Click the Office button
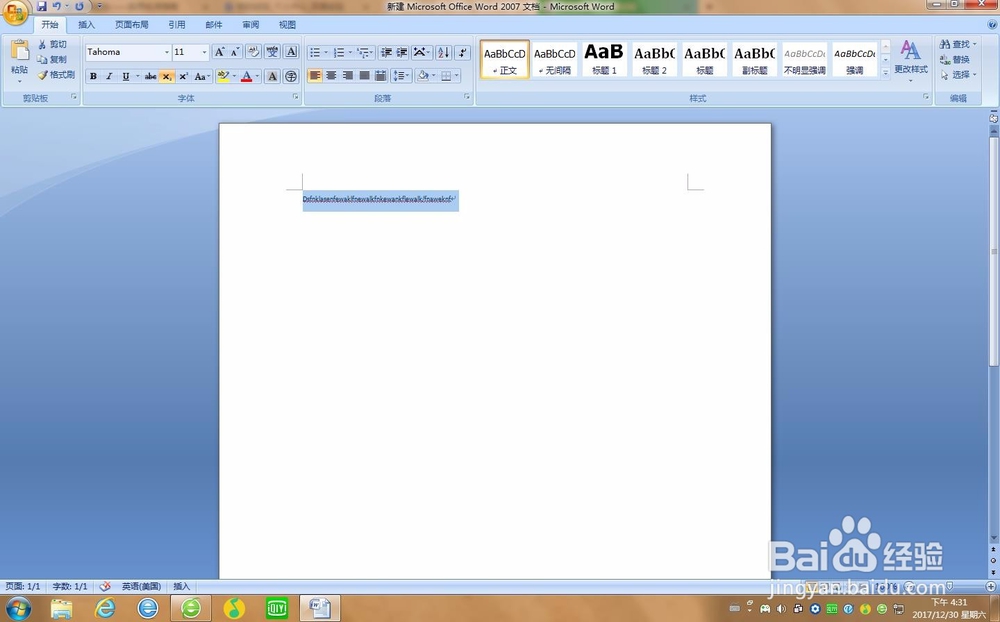 [x=15, y=13]
